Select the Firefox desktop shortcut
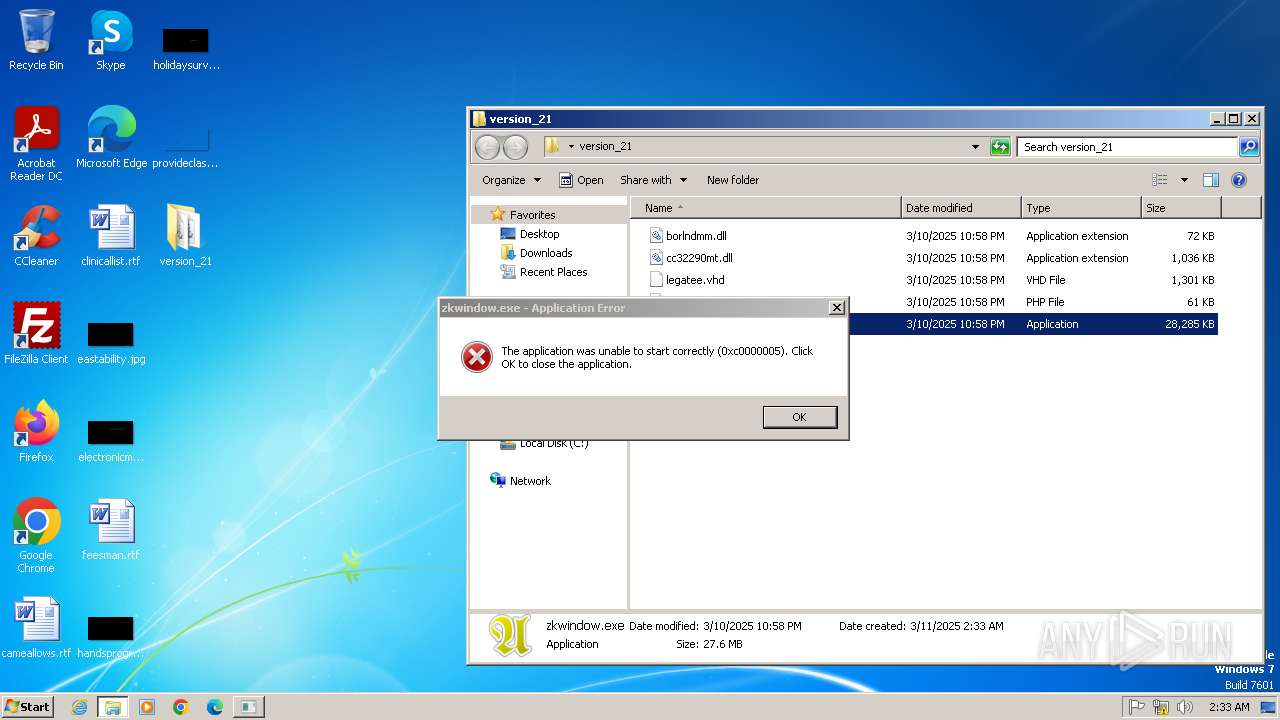The image size is (1280, 720). pos(36,432)
